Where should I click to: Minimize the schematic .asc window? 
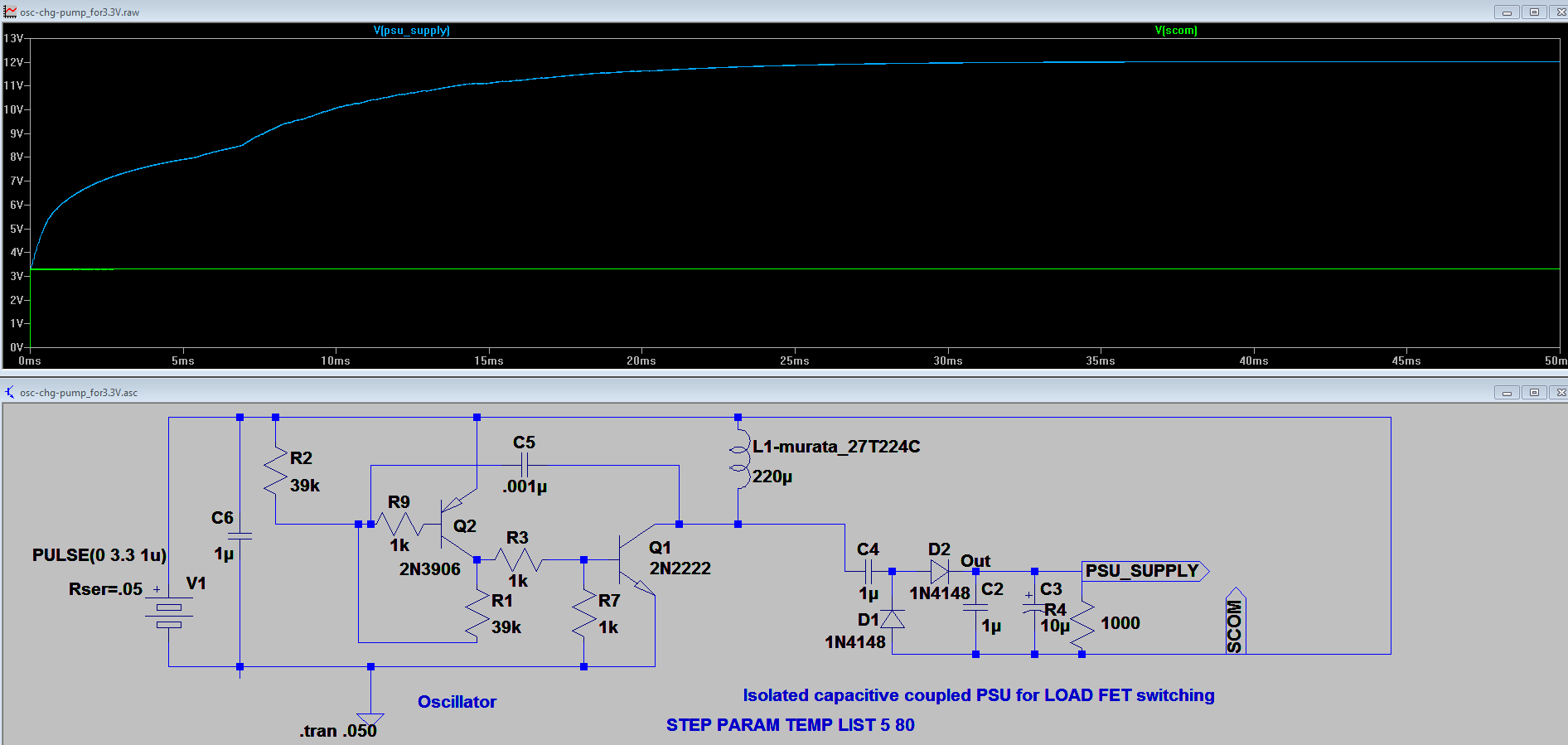(x=1507, y=392)
